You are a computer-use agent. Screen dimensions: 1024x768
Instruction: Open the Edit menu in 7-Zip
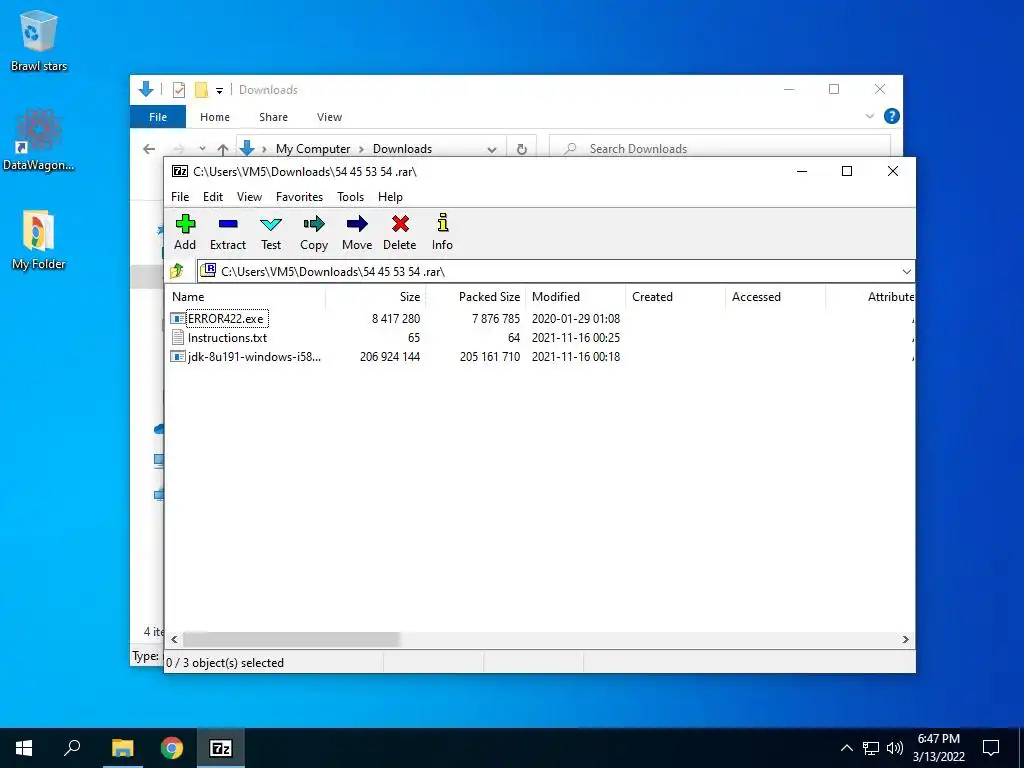pyautogui.click(x=213, y=197)
